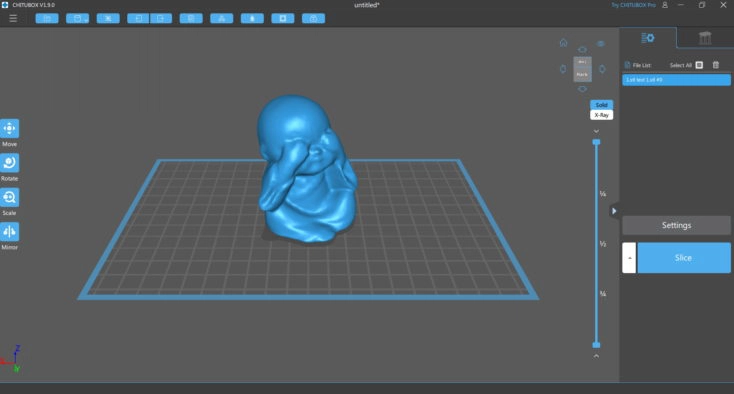
Task: Open the user account icon
Action: click(665, 5)
